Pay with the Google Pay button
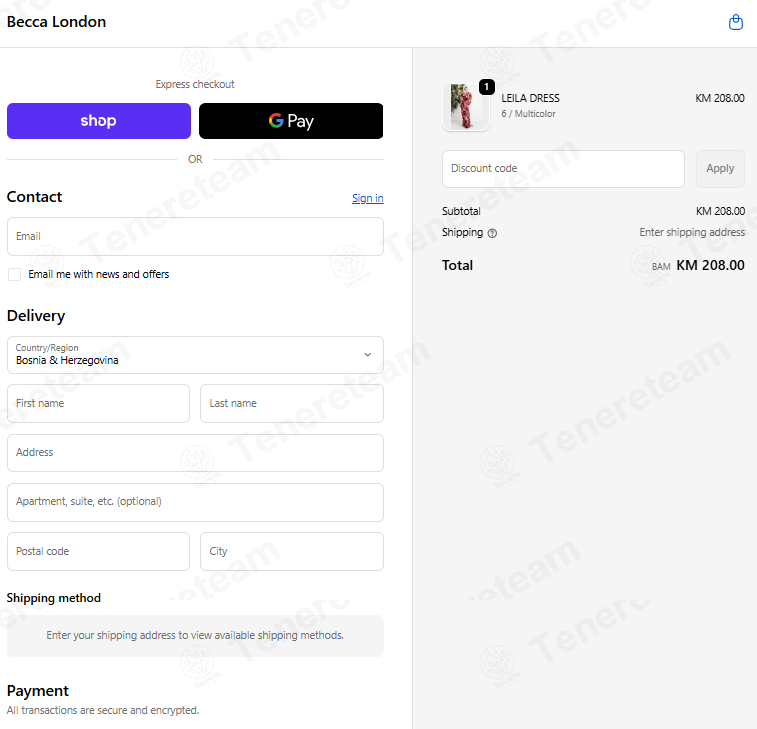The width and height of the screenshot is (757, 729). [x=291, y=121]
